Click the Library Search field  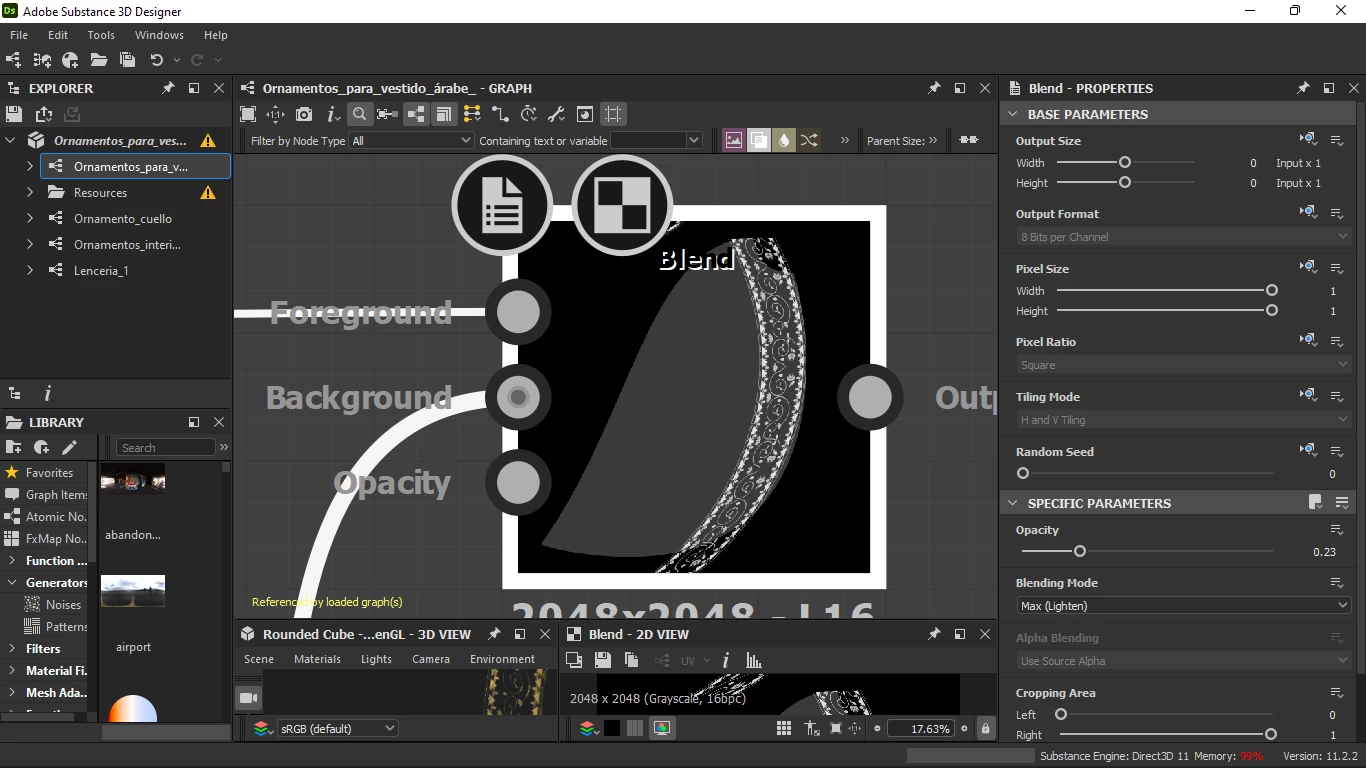point(166,447)
